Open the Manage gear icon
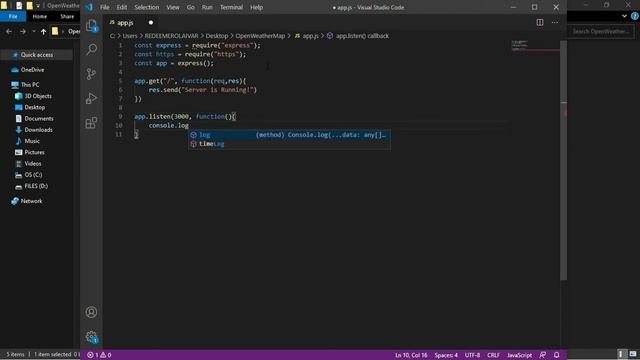The image size is (640, 360). tap(91, 337)
